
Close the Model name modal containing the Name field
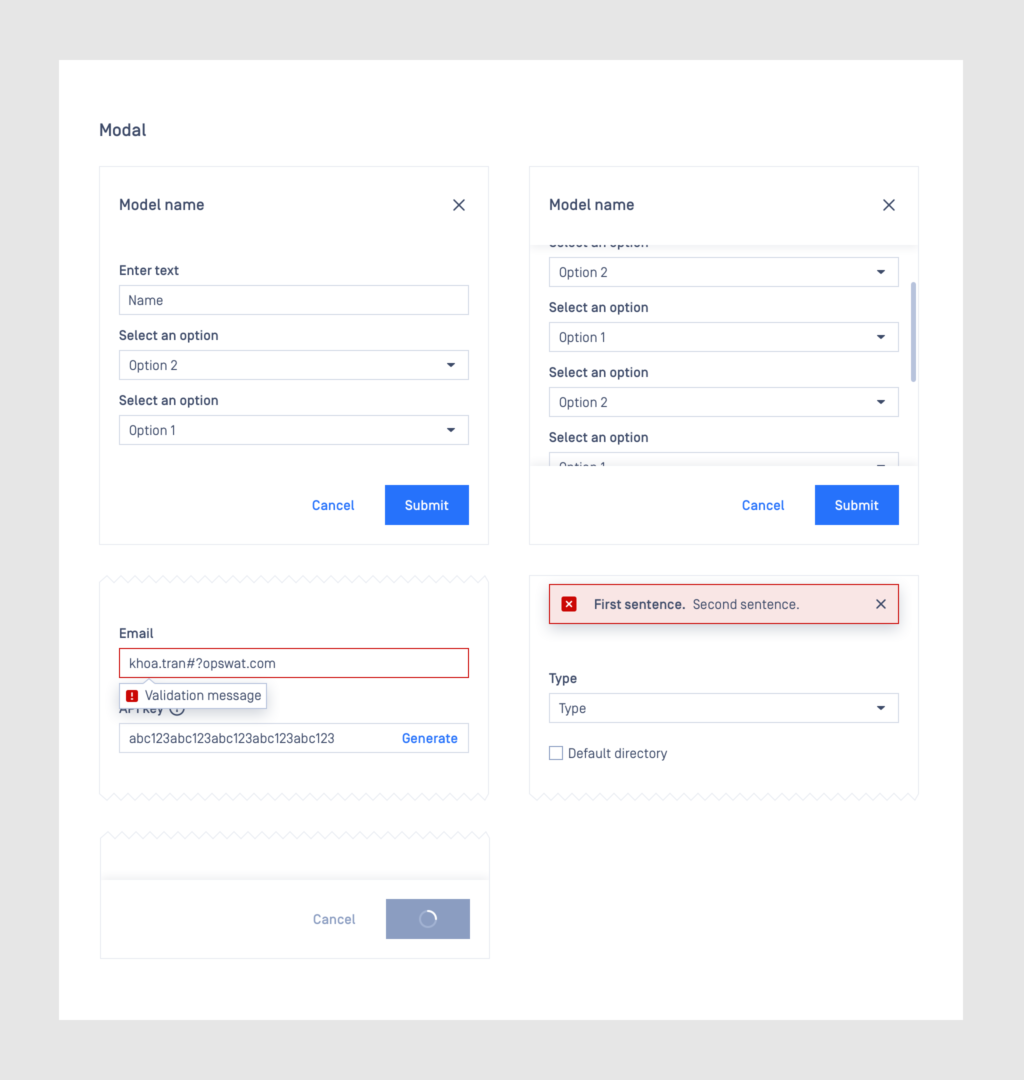pos(459,205)
